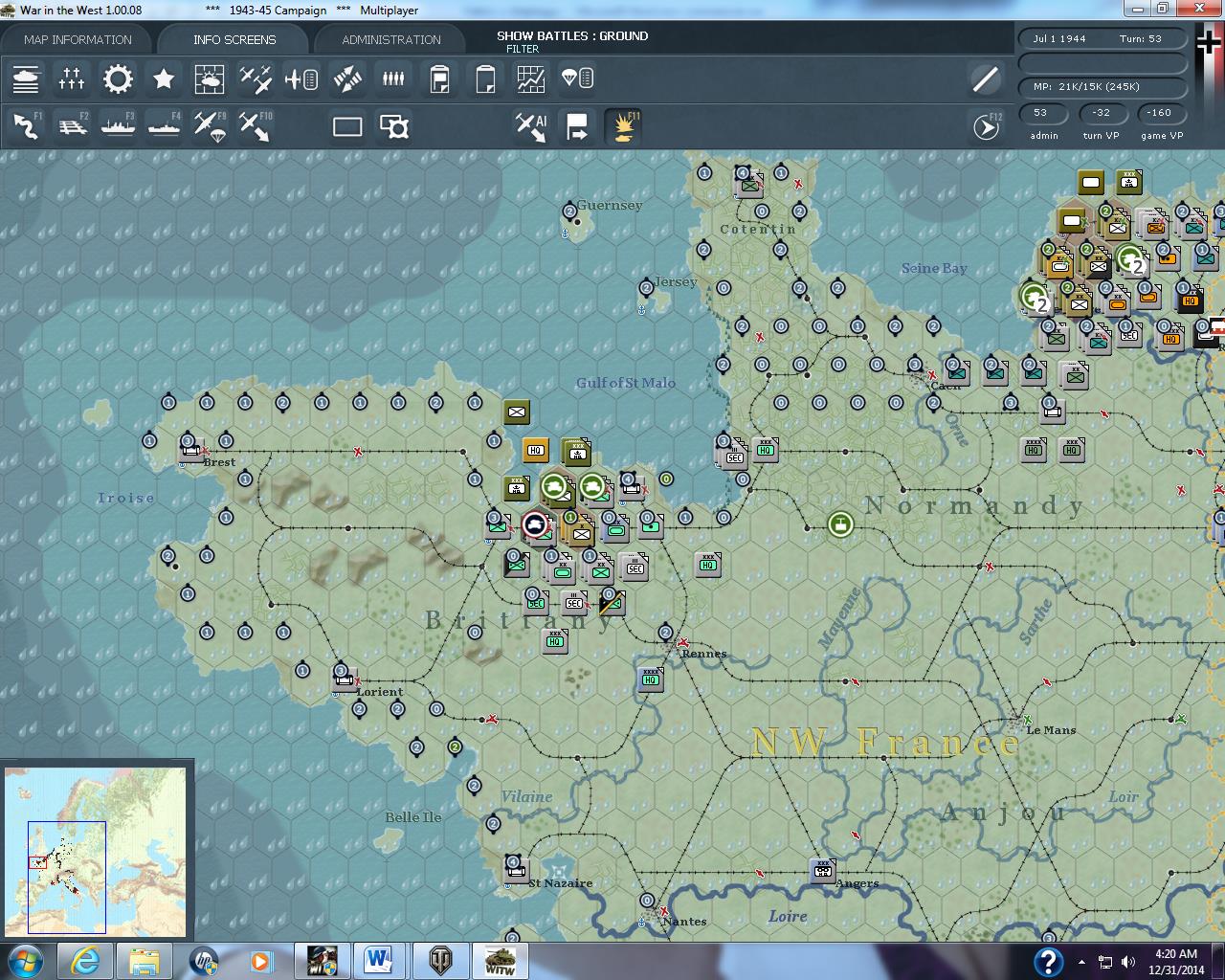Open Microsoft Word from taskbar

click(380, 961)
